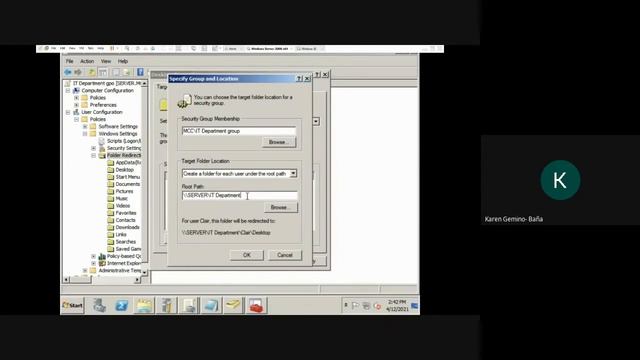Screen dimensions: 640x360
Task: Open the View menu
Action: click(x=106, y=61)
